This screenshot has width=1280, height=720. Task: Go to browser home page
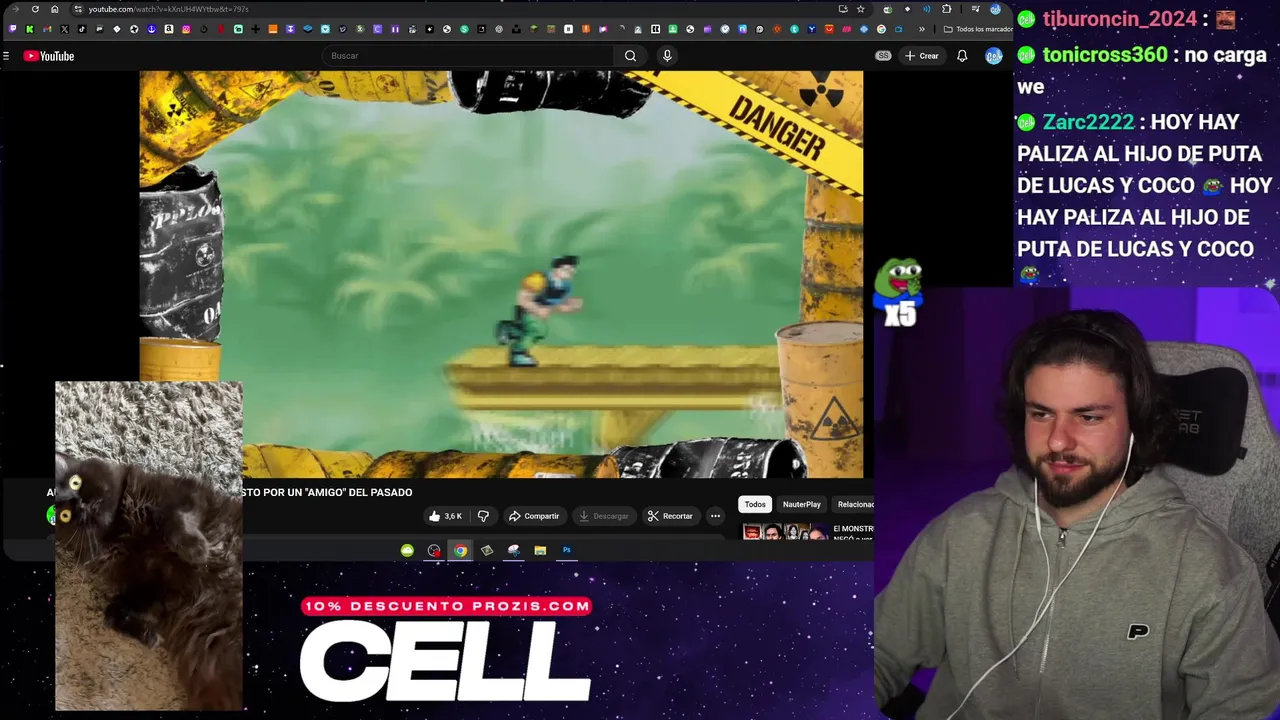point(54,9)
